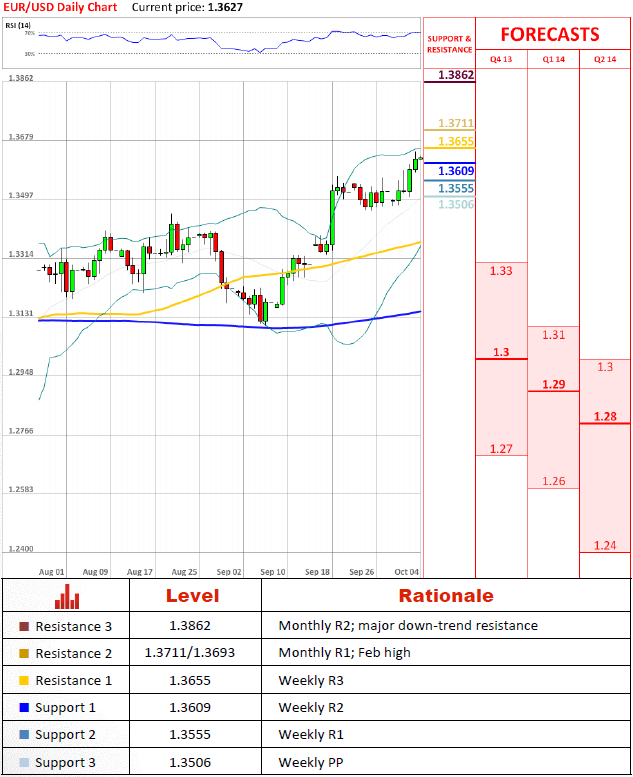Image resolution: width=633 pixels, height=777 pixels.
Task: Select the 'Q1 14' forecast column header
Action: click(x=553, y=59)
